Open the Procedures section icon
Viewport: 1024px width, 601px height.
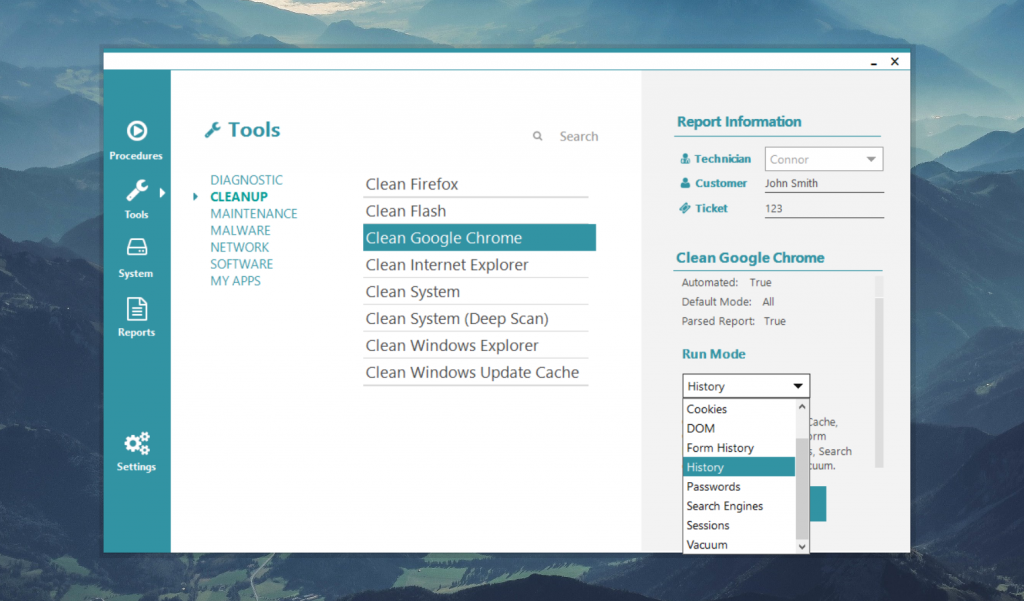[x=136, y=131]
